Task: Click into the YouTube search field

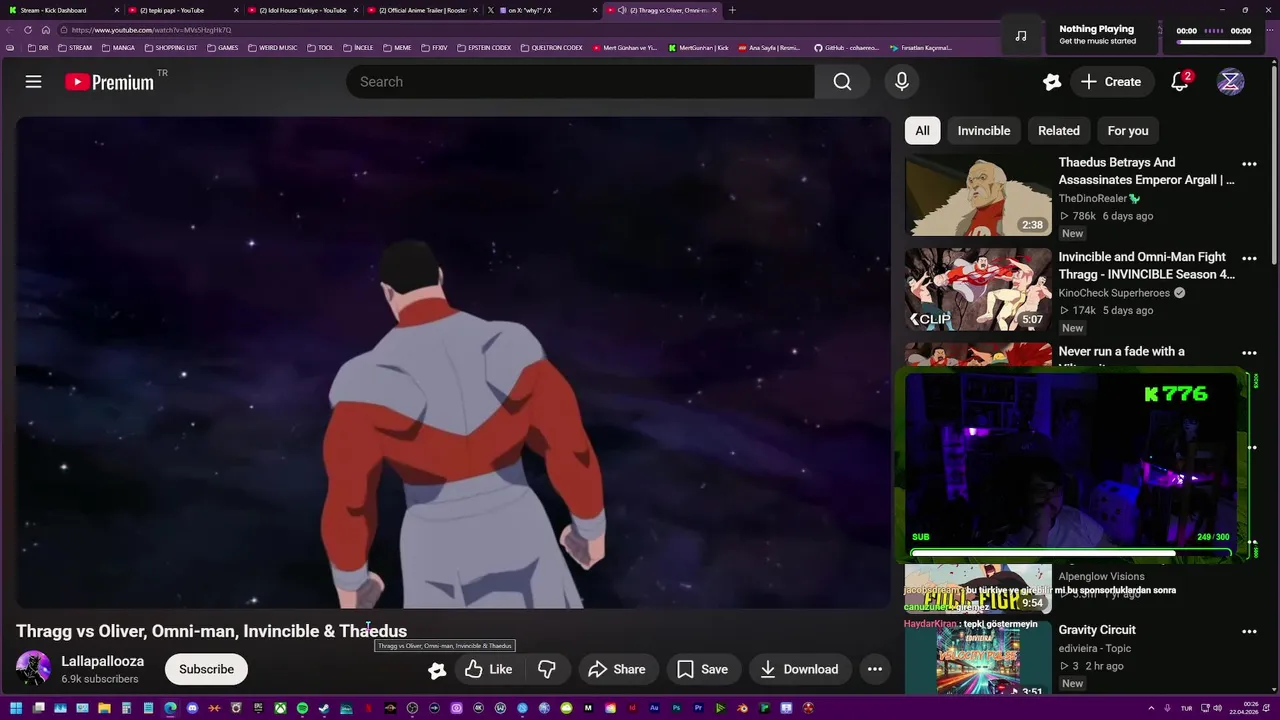Action: point(580,82)
